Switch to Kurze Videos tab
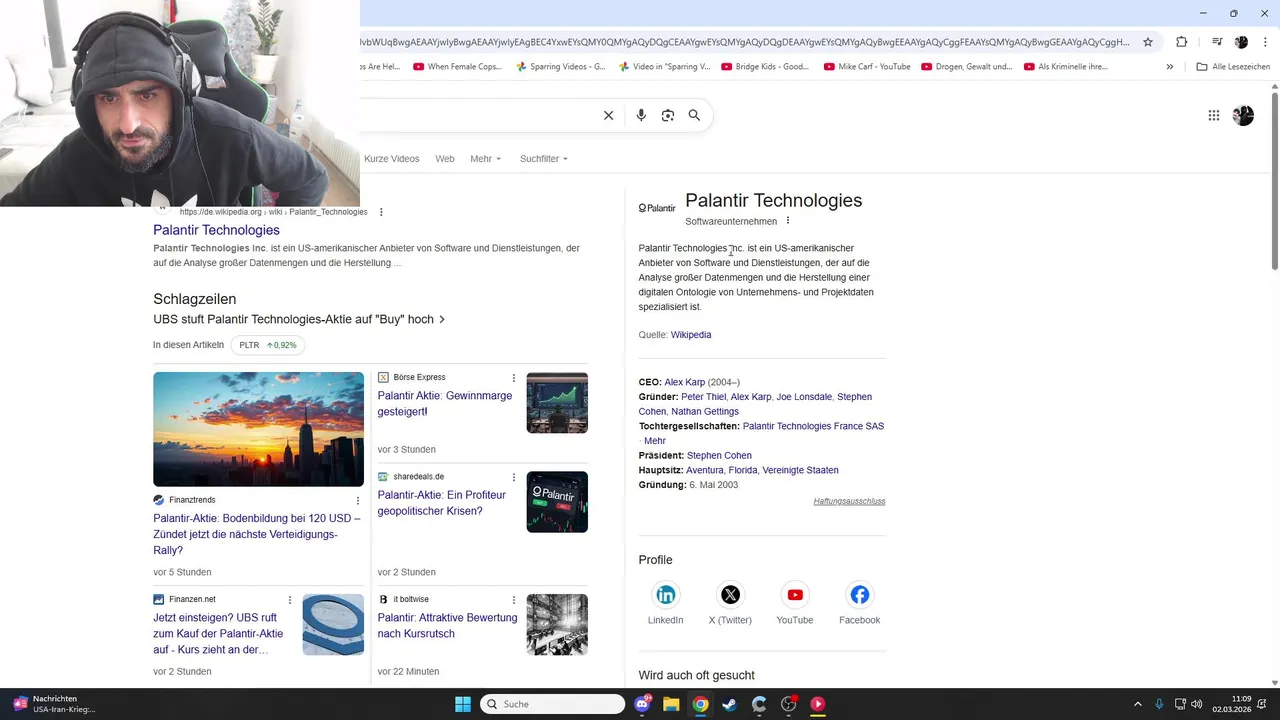The height and width of the screenshot is (720, 1280). (x=392, y=159)
